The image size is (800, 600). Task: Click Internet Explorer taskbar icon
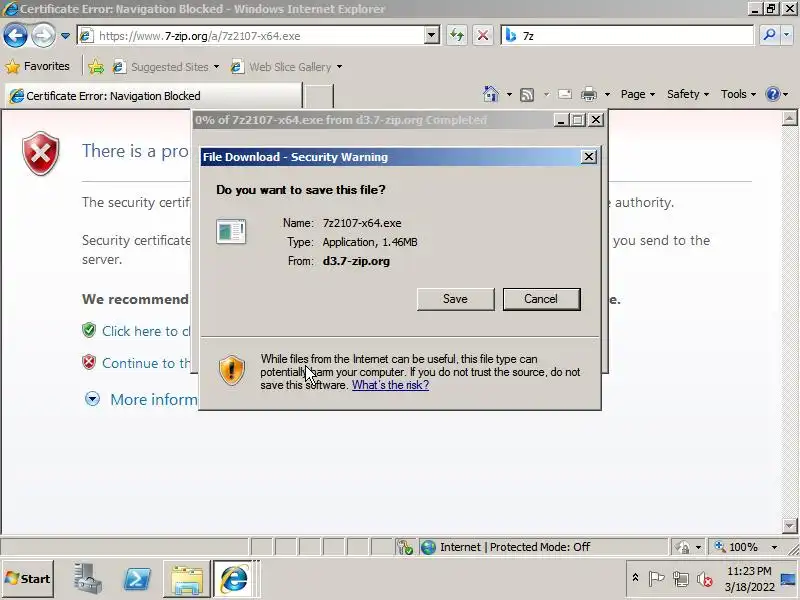(x=234, y=579)
